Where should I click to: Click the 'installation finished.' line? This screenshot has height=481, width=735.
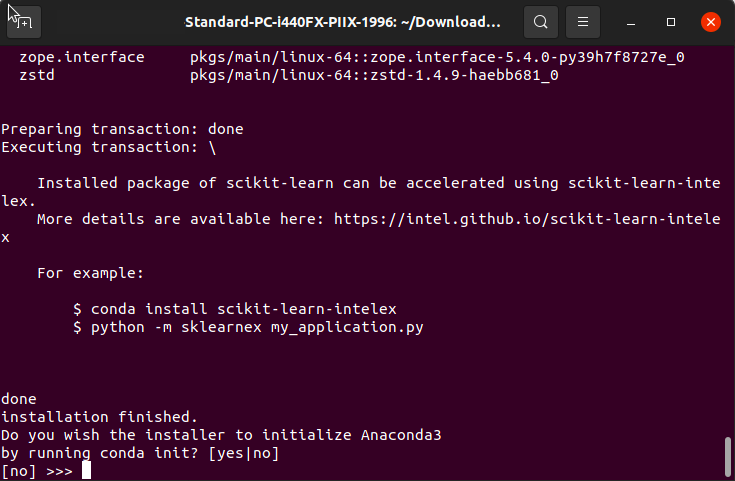point(99,417)
